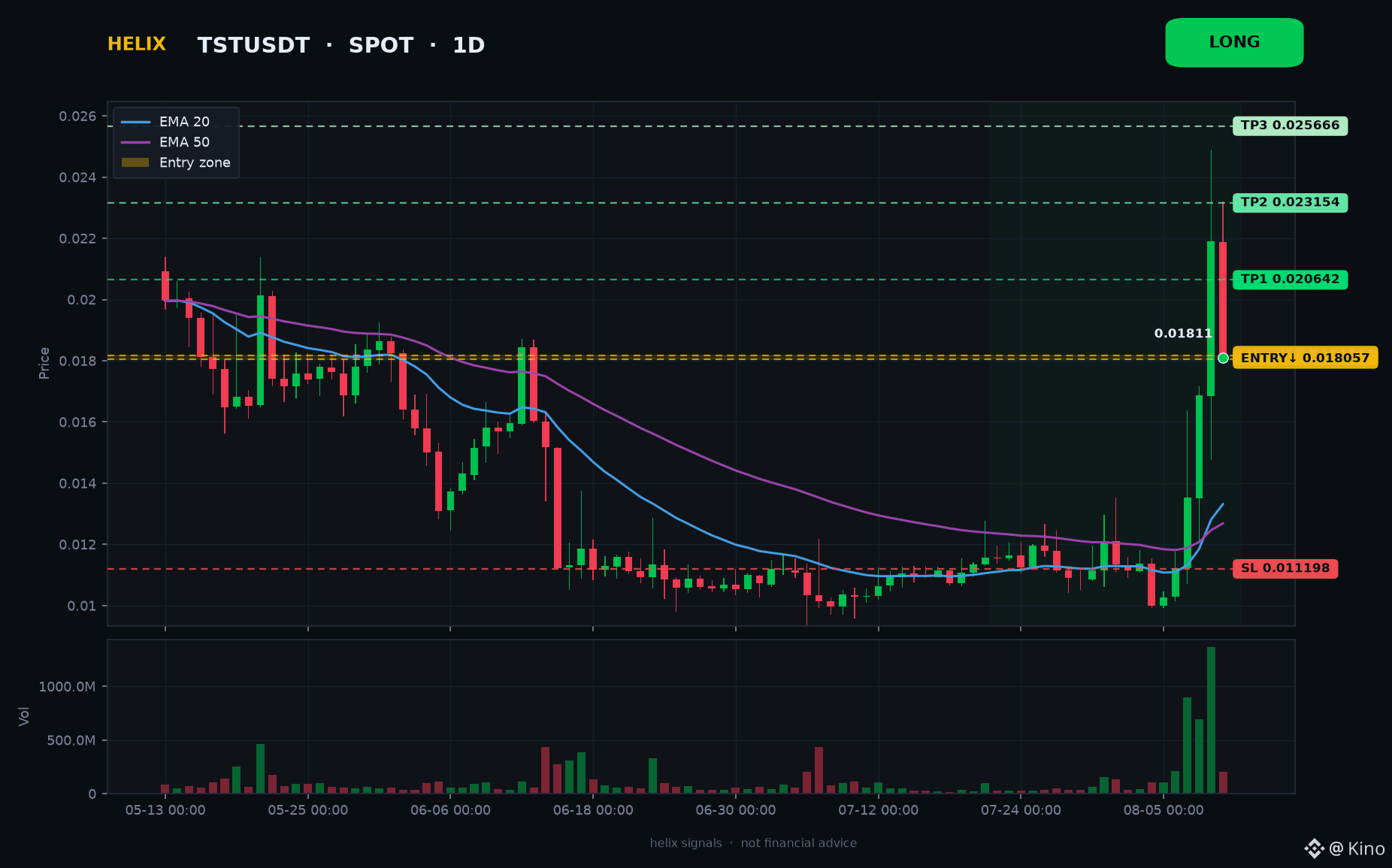
Task: Click the 0.016 price axis label
Action: coord(78,422)
